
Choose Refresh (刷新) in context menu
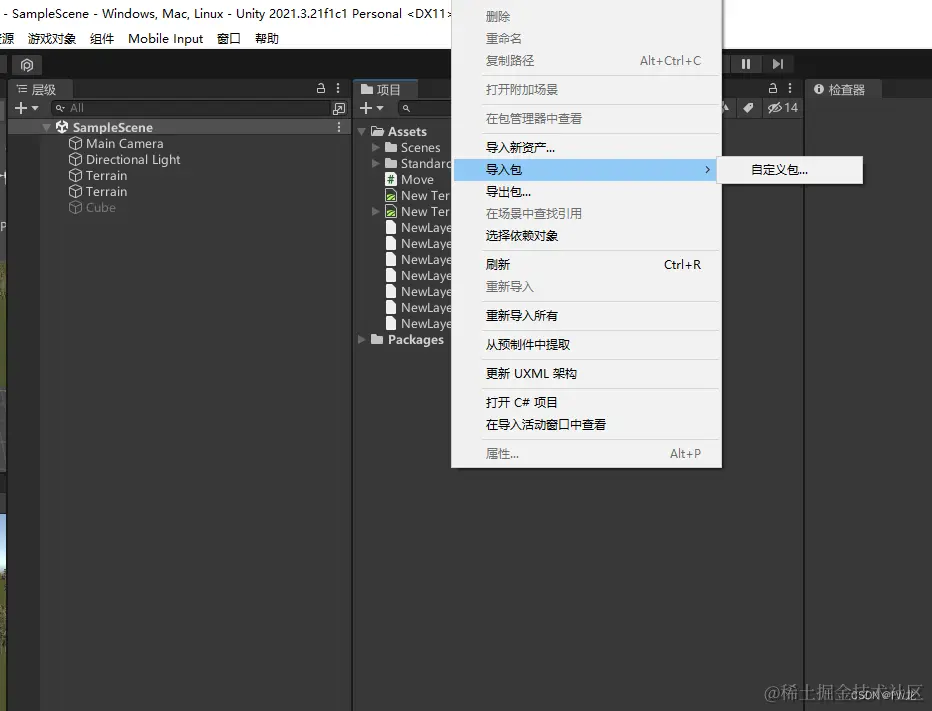pos(585,265)
